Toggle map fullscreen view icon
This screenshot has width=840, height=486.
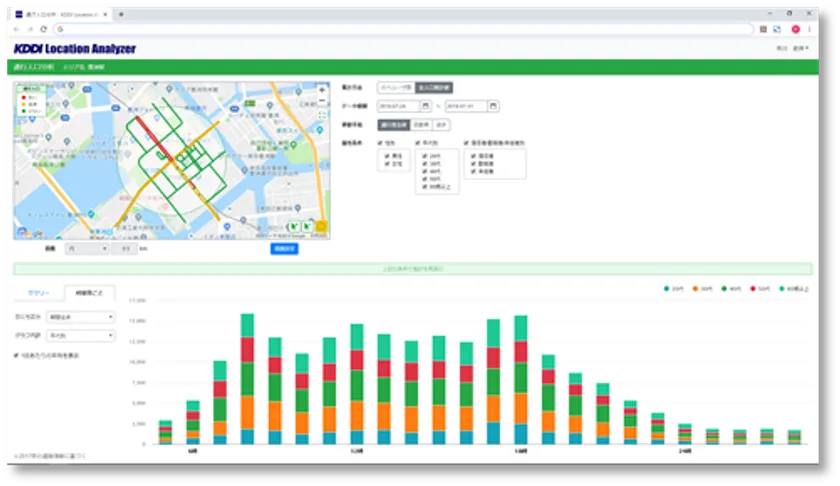click(x=321, y=116)
